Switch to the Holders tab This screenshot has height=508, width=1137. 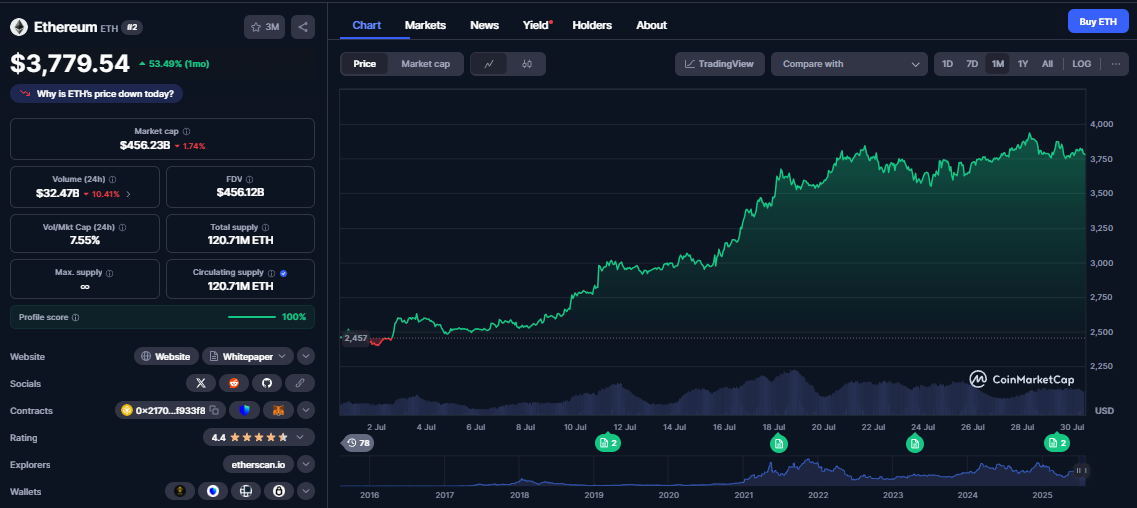point(592,25)
